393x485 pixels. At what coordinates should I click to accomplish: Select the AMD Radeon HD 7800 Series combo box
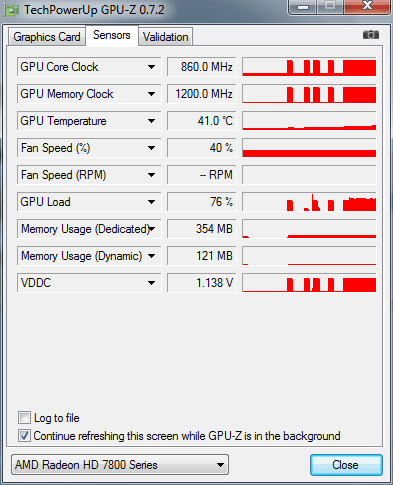click(120, 465)
